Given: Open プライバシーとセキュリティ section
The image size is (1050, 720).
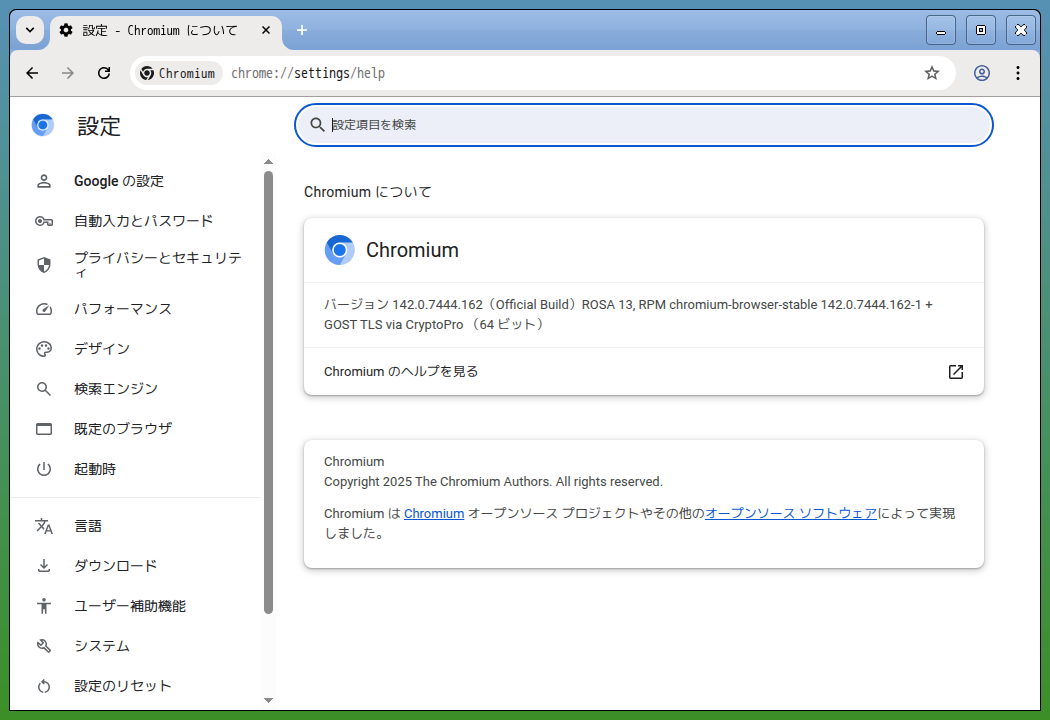Looking at the screenshot, I should [136, 265].
